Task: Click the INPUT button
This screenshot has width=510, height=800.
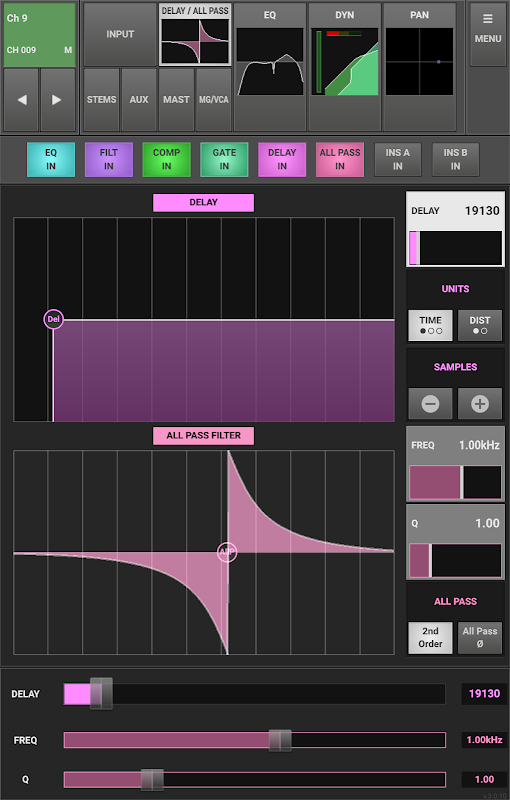Action: (x=120, y=34)
